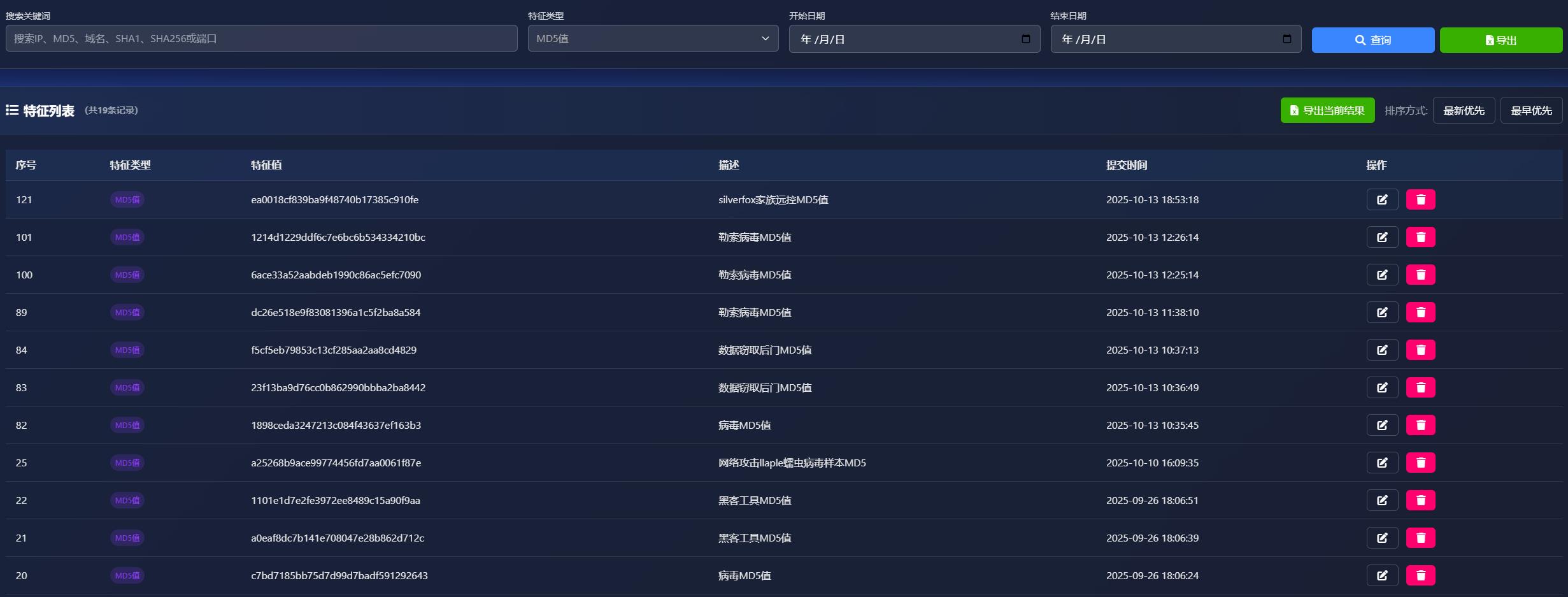This screenshot has height=597, width=1568.
Task: Open the 特征类型 dropdown showing MD5值
Action: click(x=652, y=39)
